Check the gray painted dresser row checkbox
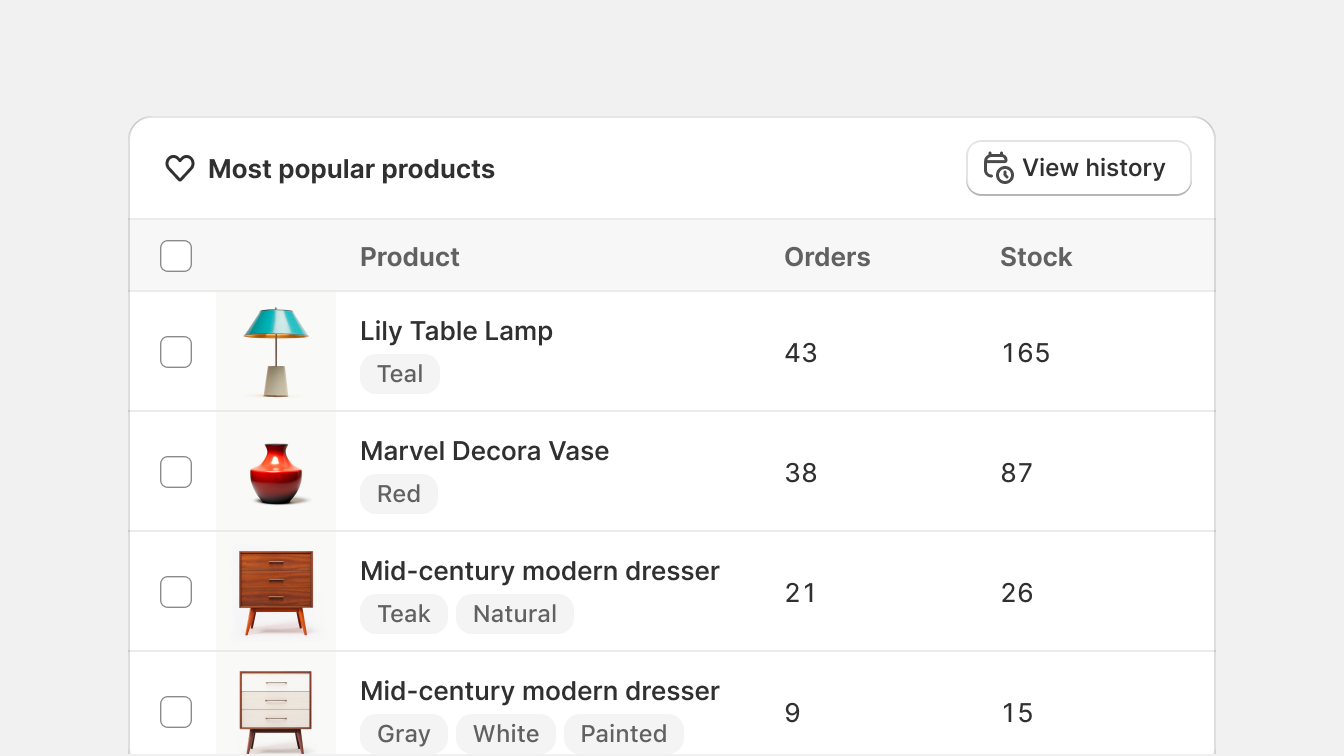 click(x=176, y=712)
